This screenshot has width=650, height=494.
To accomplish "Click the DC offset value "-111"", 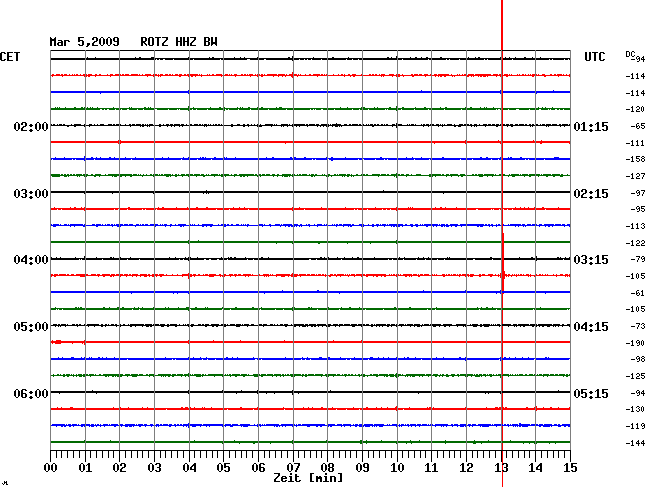I will [635, 143].
